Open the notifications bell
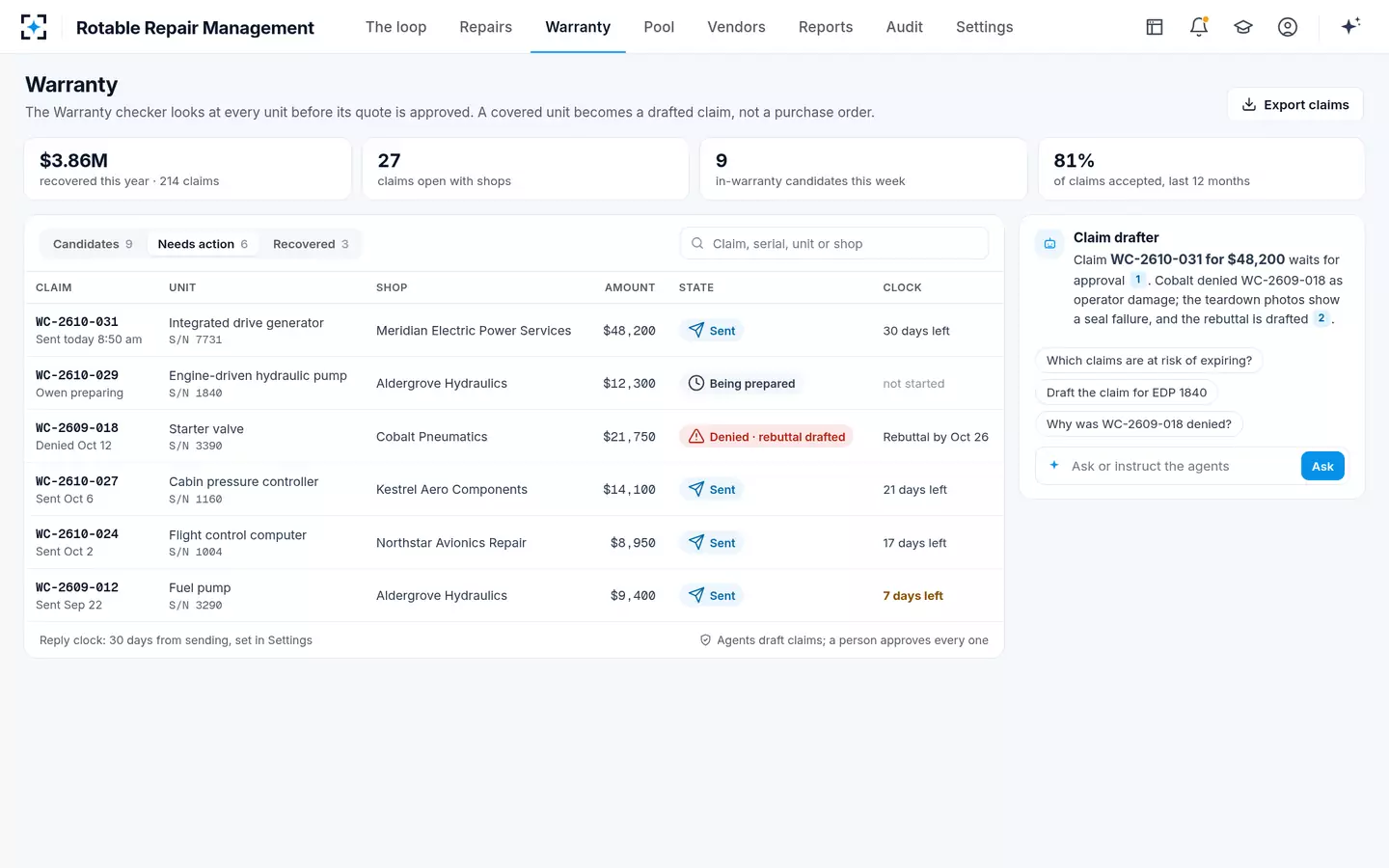 [1199, 27]
